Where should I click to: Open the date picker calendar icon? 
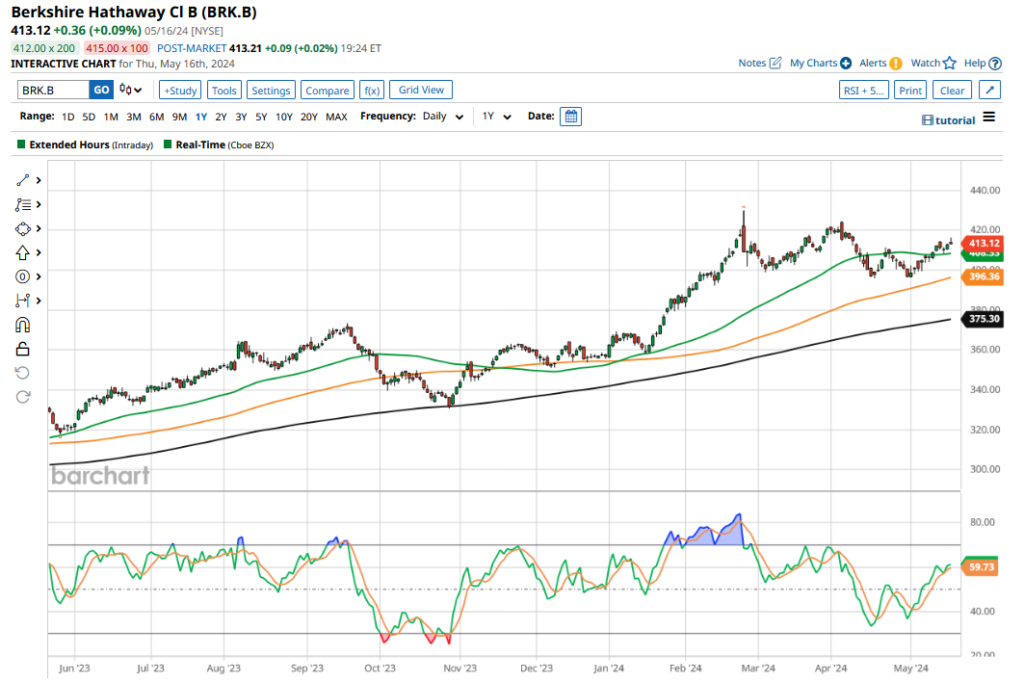(570, 116)
